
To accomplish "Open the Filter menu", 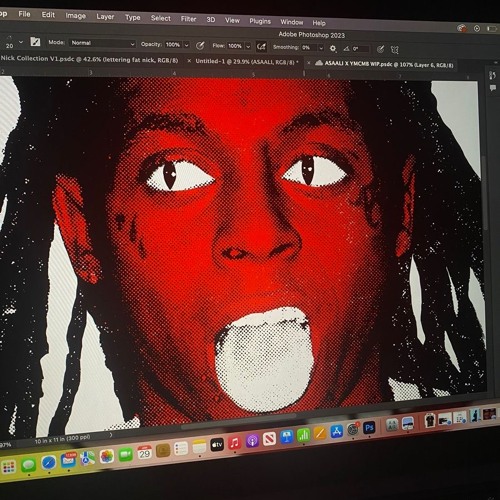I will click(x=188, y=19).
